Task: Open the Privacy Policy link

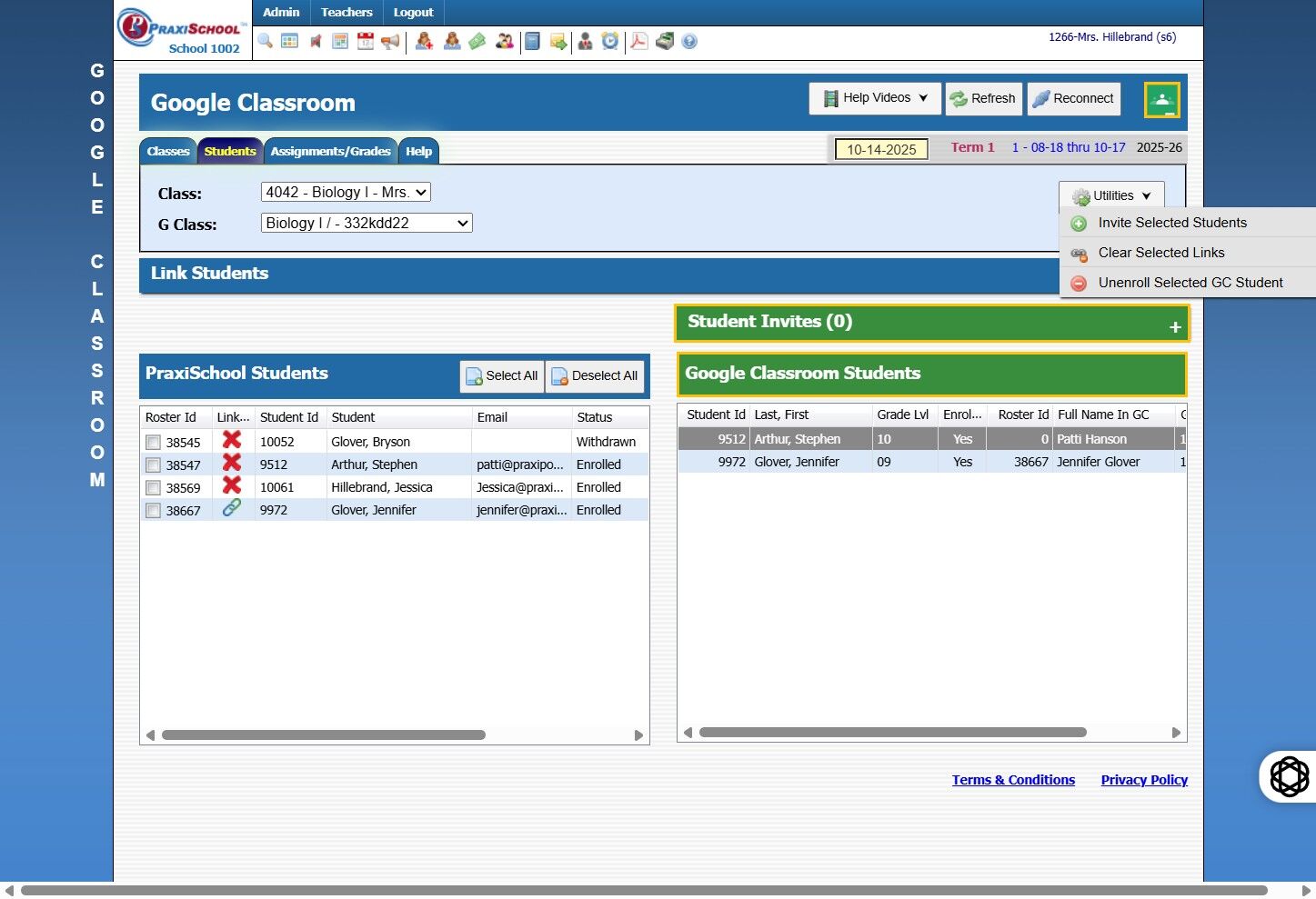Action: coord(1143,780)
